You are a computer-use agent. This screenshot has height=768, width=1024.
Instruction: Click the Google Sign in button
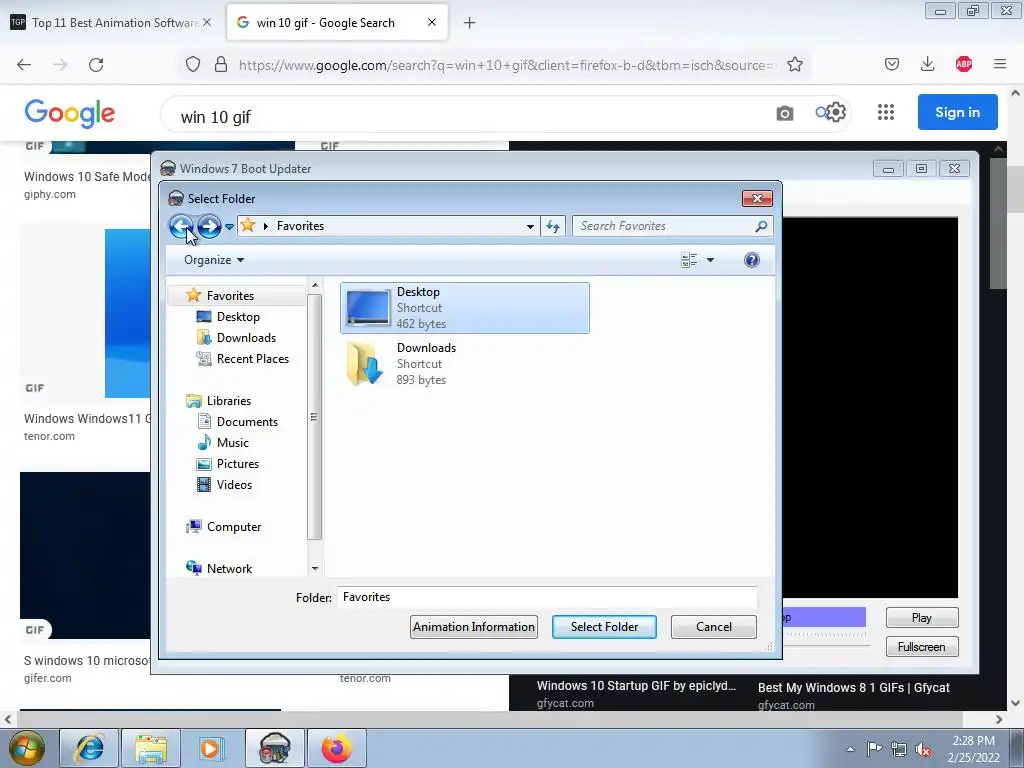pyautogui.click(x=957, y=112)
